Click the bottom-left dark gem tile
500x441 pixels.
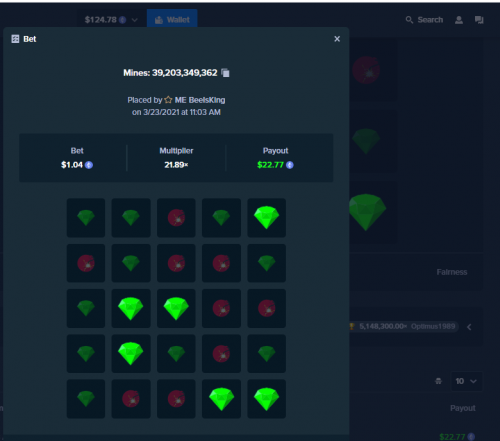click(86, 399)
